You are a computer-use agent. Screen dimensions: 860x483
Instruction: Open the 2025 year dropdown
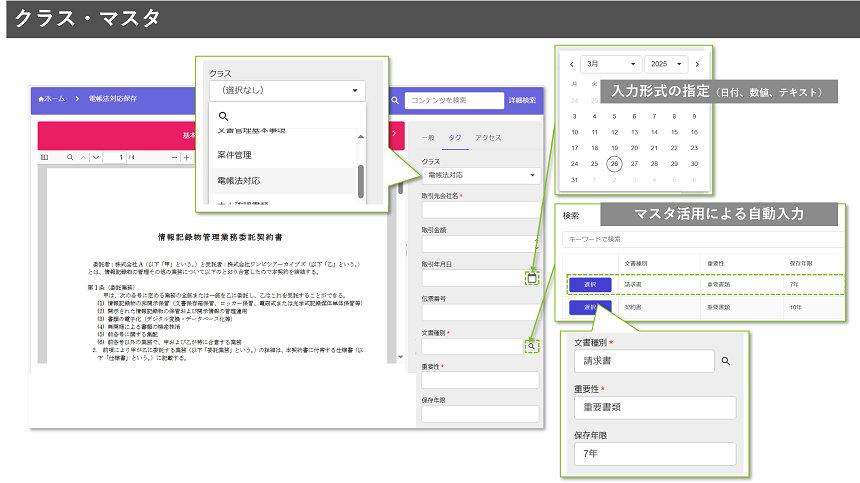(666, 64)
